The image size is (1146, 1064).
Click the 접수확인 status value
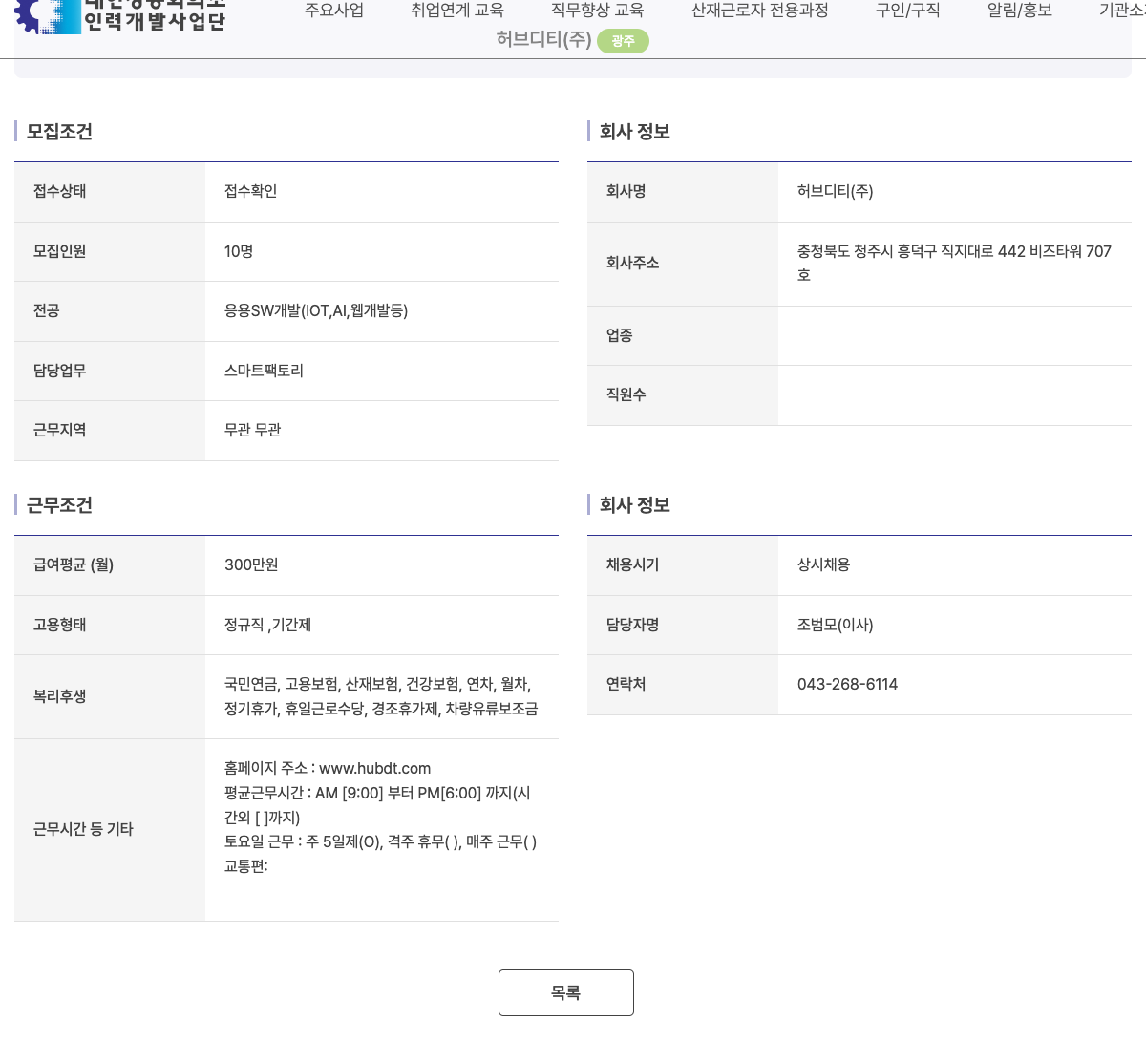(x=251, y=191)
